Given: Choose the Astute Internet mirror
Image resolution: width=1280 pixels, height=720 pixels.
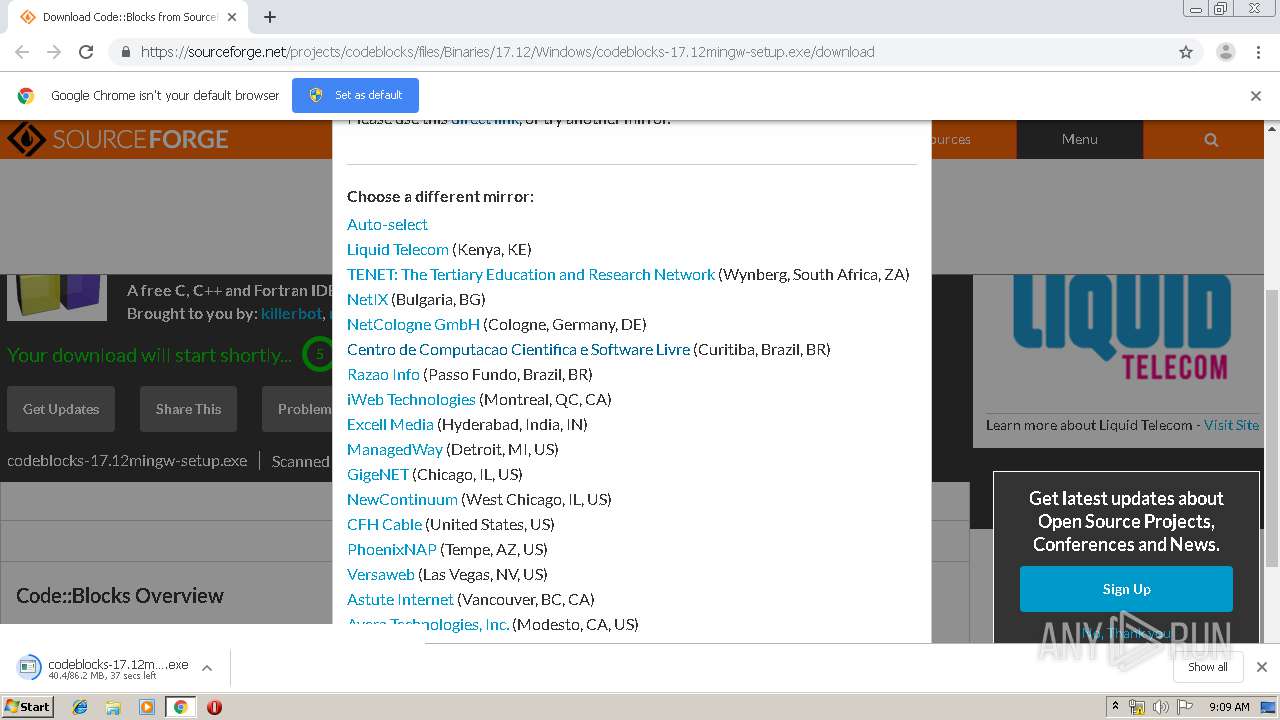Looking at the screenshot, I should coord(400,599).
